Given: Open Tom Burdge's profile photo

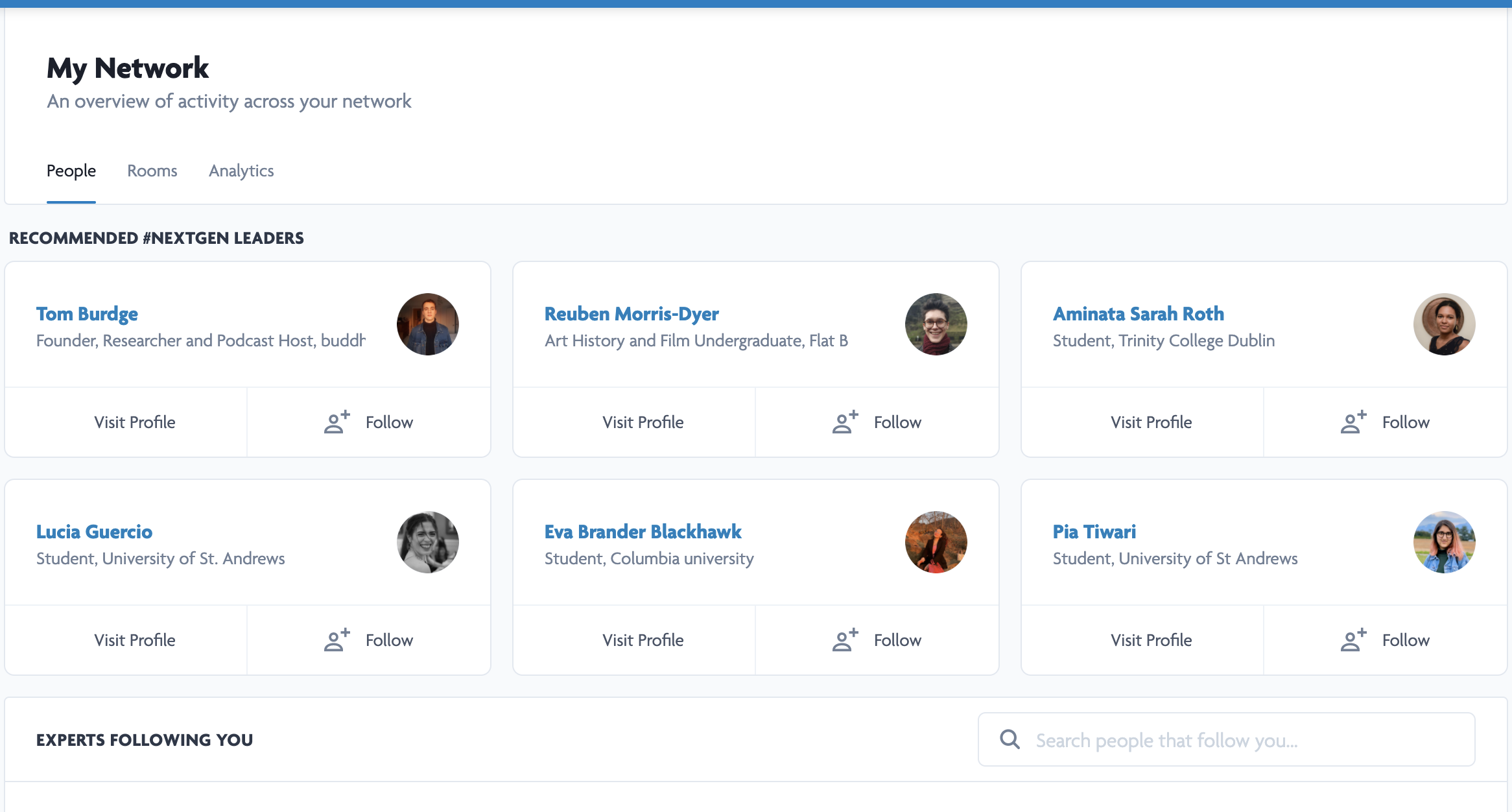Looking at the screenshot, I should click(x=427, y=324).
